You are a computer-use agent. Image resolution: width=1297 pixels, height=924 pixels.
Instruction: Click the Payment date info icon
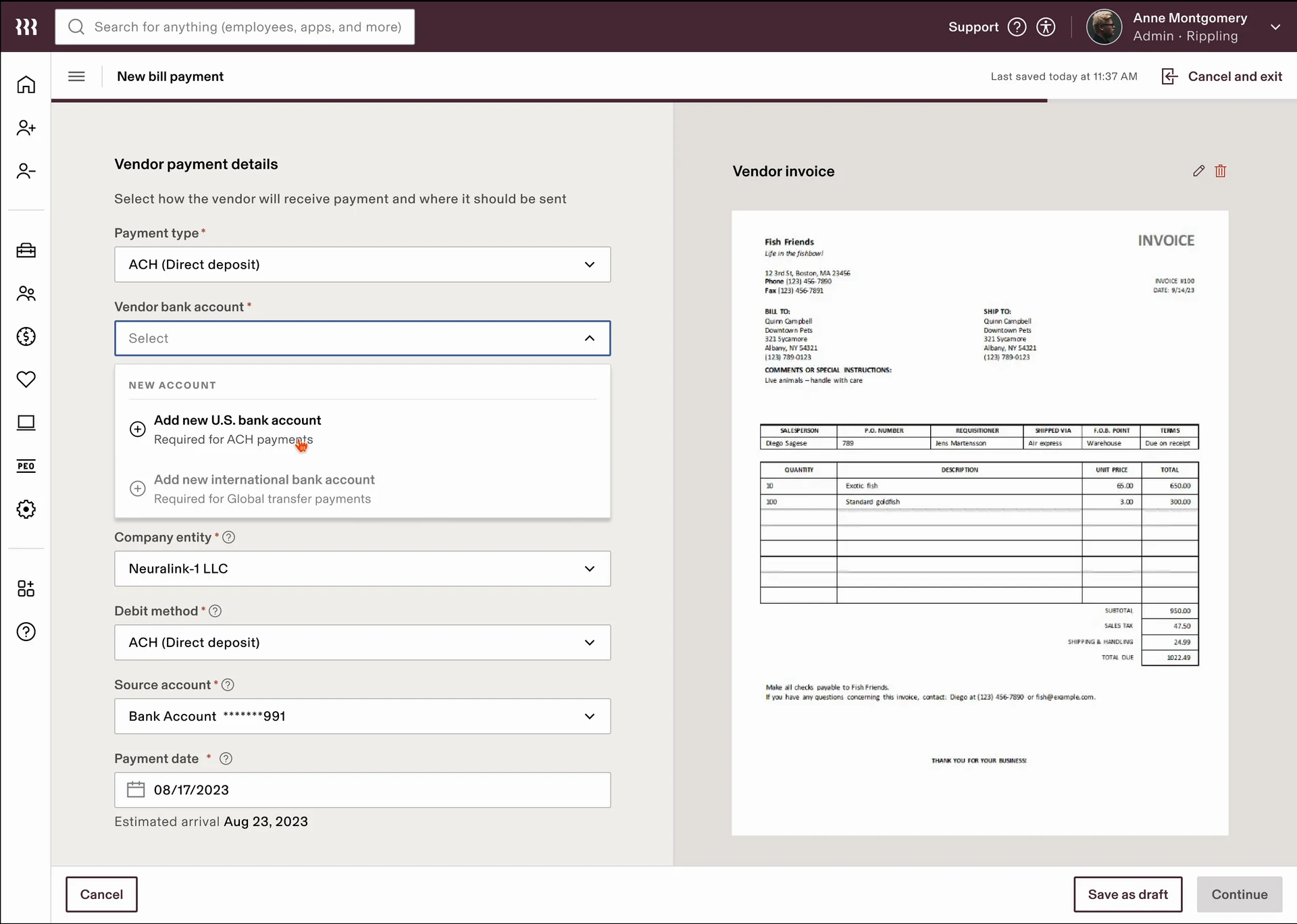[x=226, y=759]
